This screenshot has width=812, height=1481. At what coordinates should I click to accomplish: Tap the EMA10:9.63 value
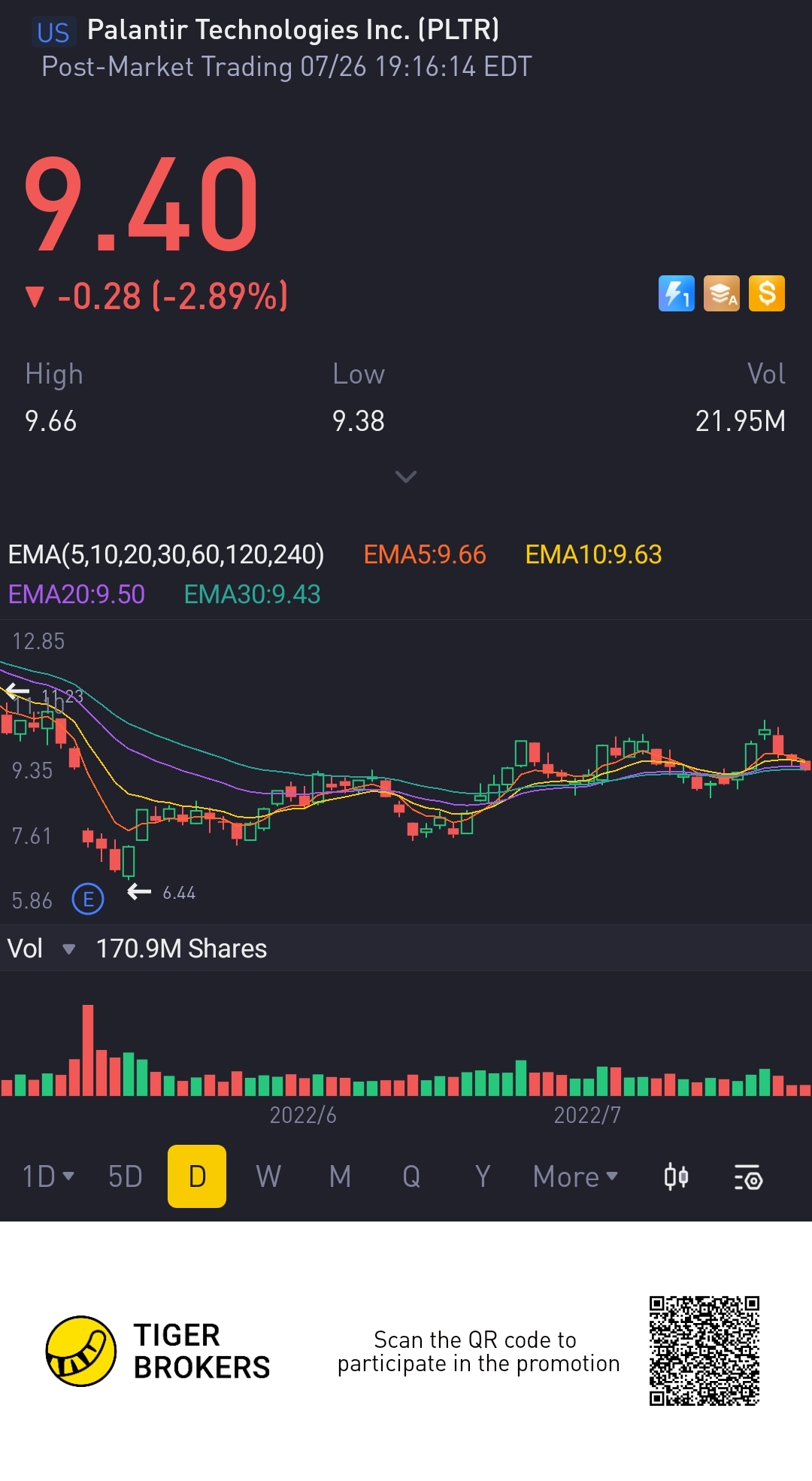[593, 554]
